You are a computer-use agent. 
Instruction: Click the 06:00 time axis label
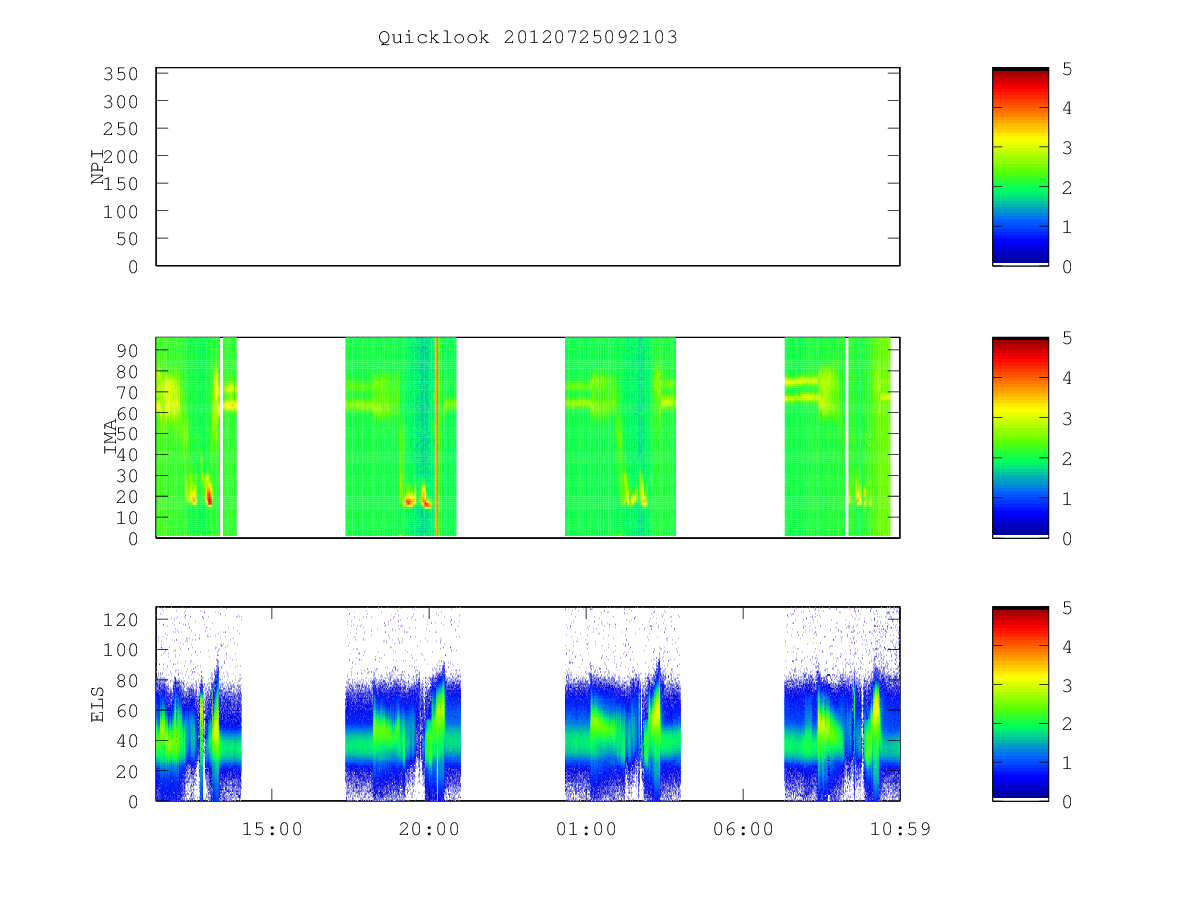tap(744, 829)
